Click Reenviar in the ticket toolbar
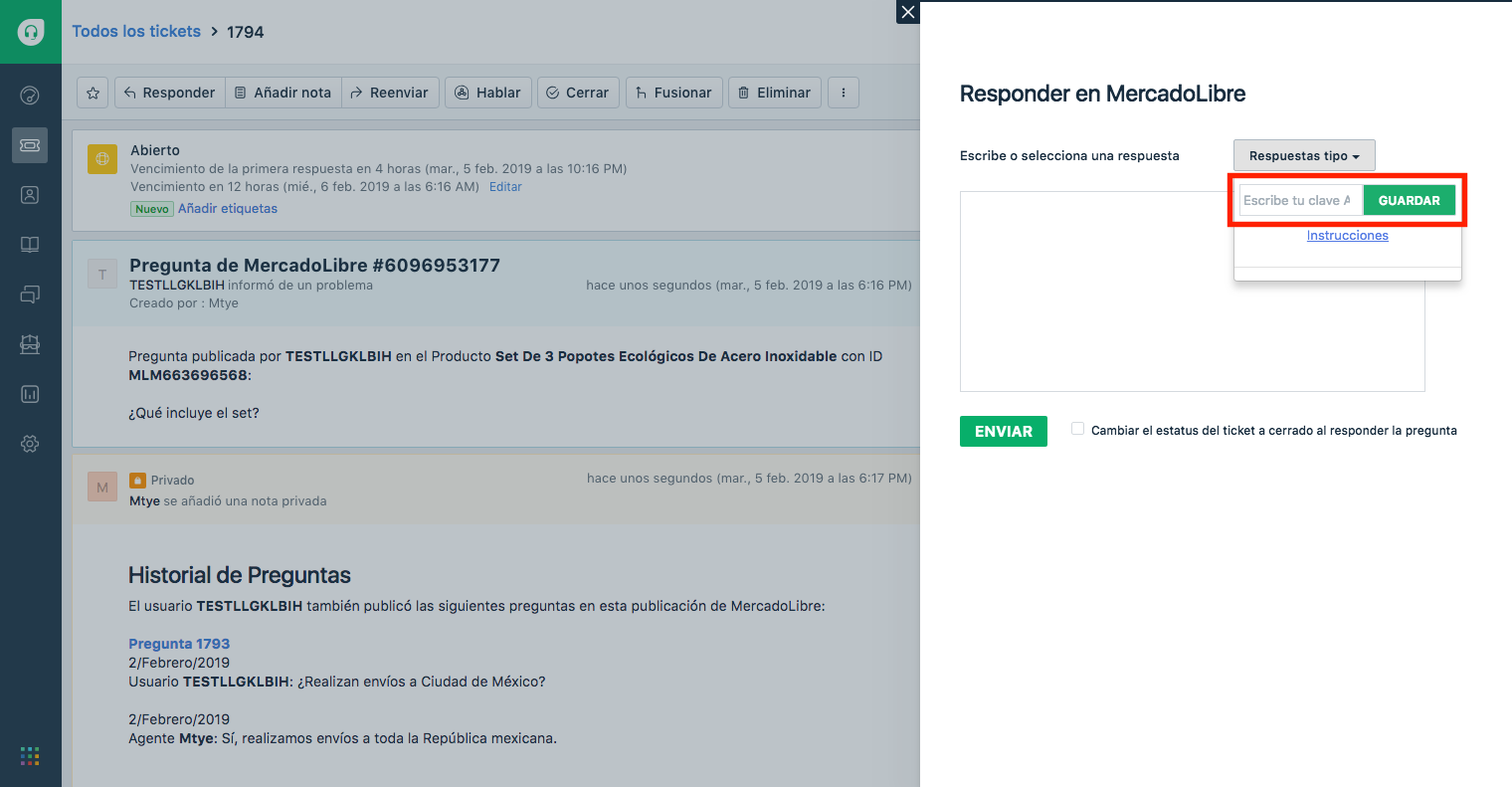This screenshot has height=787, width=1512. pyautogui.click(x=389, y=93)
